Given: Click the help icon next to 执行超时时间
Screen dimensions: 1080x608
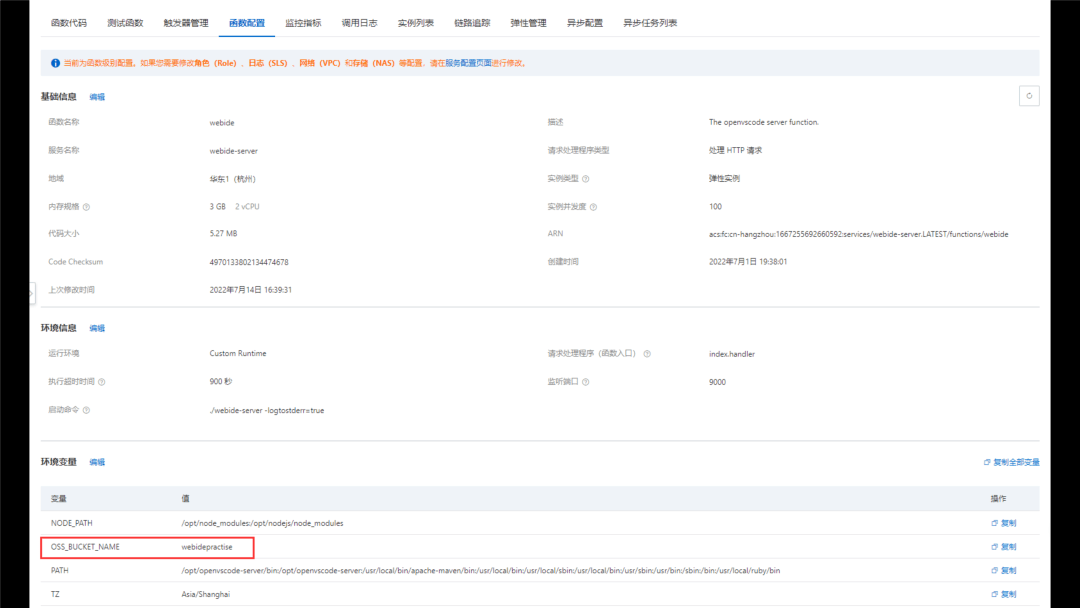Looking at the screenshot, I should [x=101, y=381].
